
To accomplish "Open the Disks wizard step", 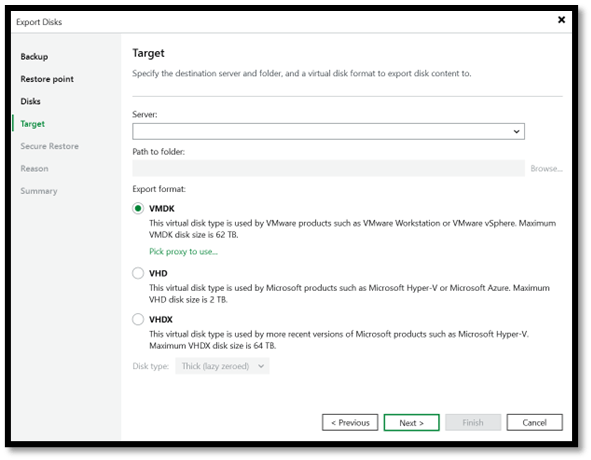I will [31, 101].
